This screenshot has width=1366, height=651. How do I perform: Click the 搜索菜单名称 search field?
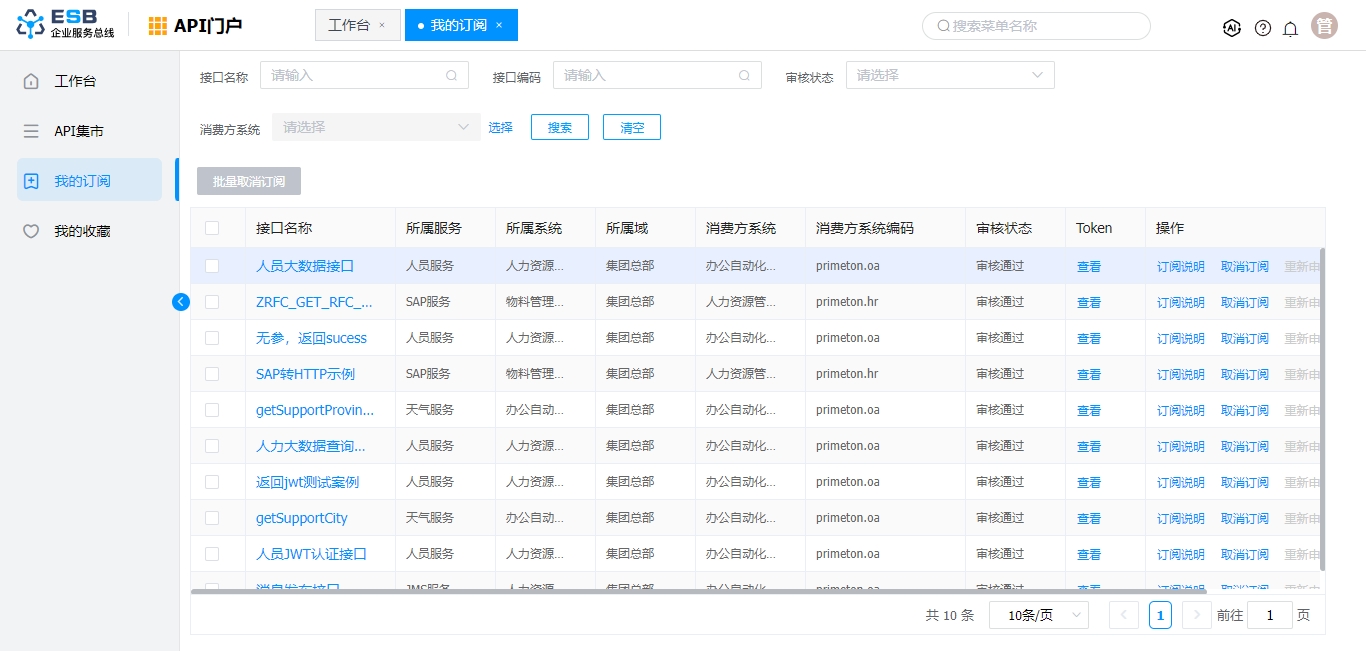1036,26
